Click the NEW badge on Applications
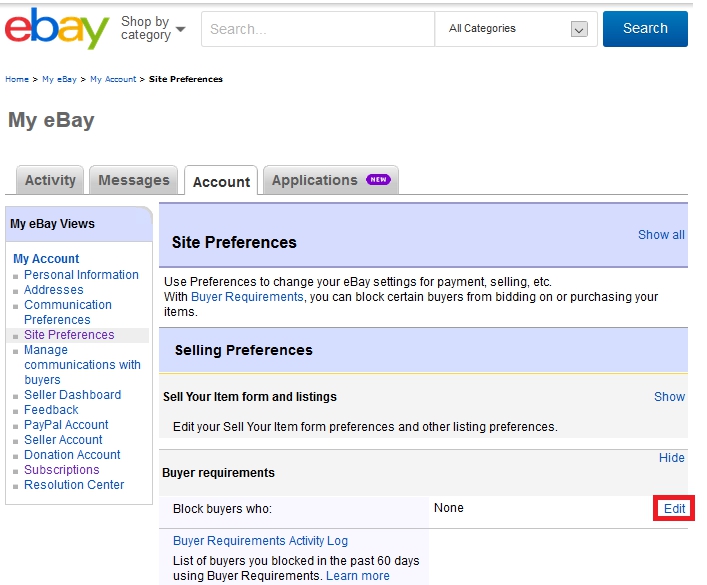707x585 pixels. click(378, 180)
